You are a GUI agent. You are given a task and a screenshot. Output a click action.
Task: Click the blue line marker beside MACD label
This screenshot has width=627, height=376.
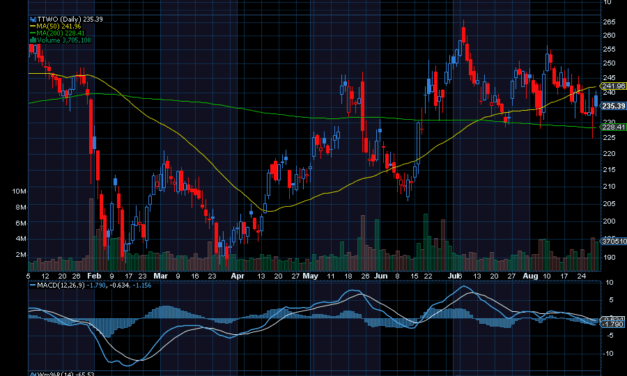point(33,286)
